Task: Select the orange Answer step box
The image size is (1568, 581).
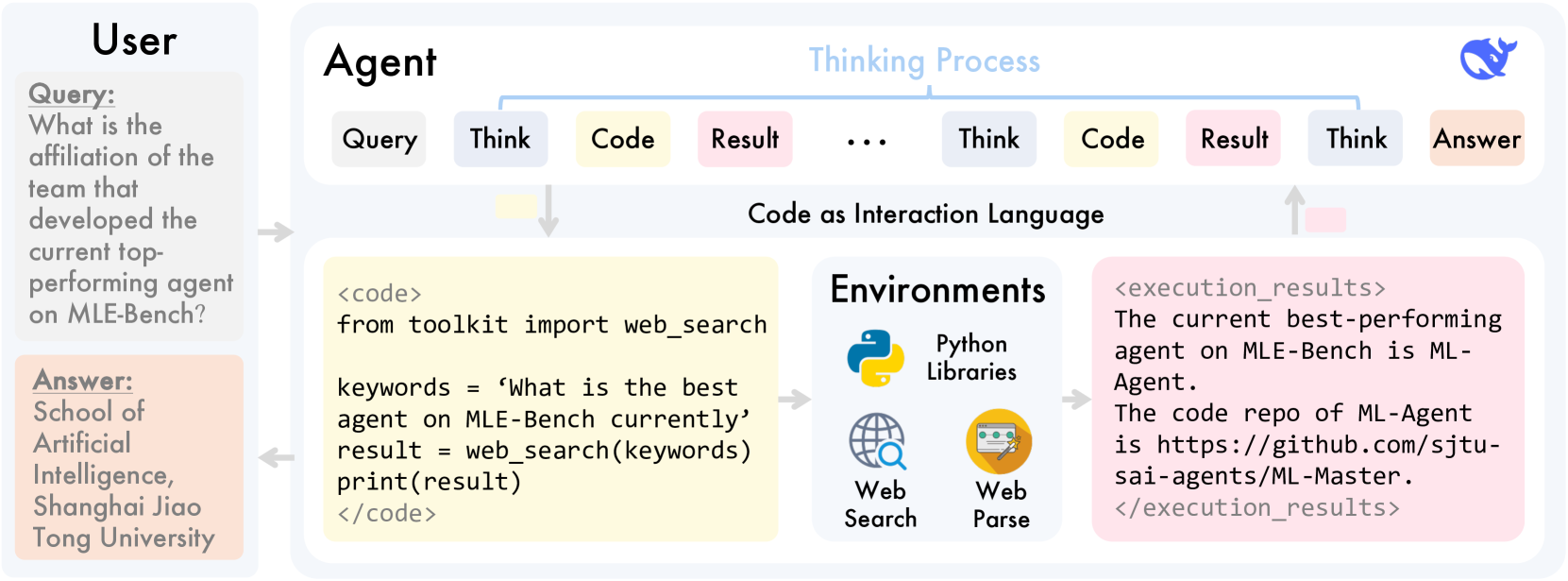Action: 1476,139
